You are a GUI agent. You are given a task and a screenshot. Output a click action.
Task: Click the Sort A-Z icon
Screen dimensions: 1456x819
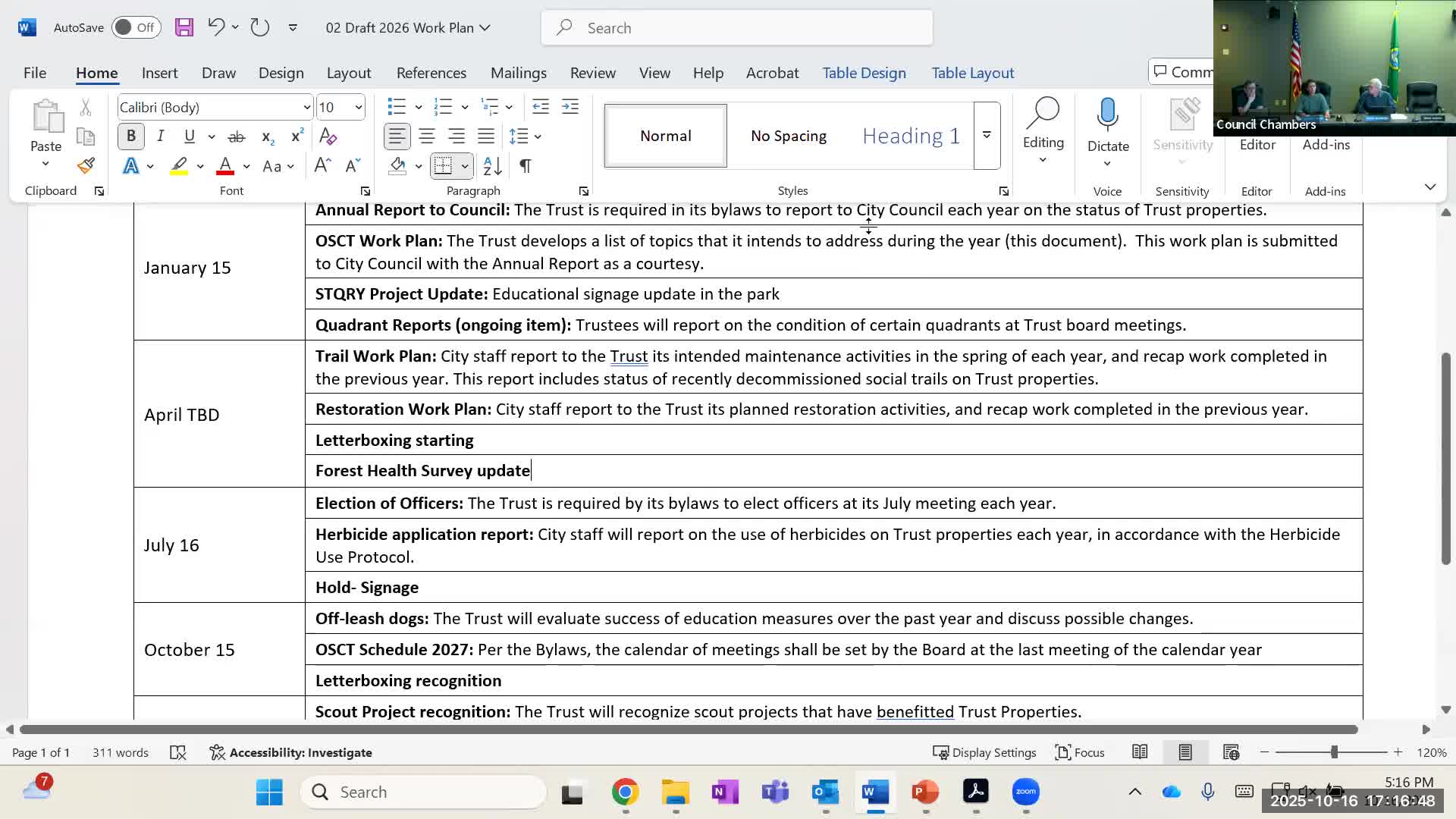[x=492, y=166]
